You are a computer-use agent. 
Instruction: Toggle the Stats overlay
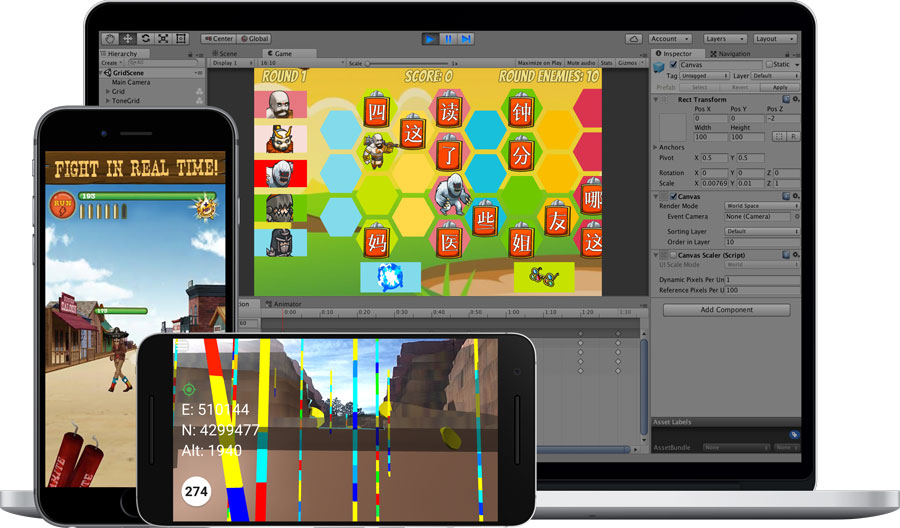pyautogui.click(x=606, y=63)
